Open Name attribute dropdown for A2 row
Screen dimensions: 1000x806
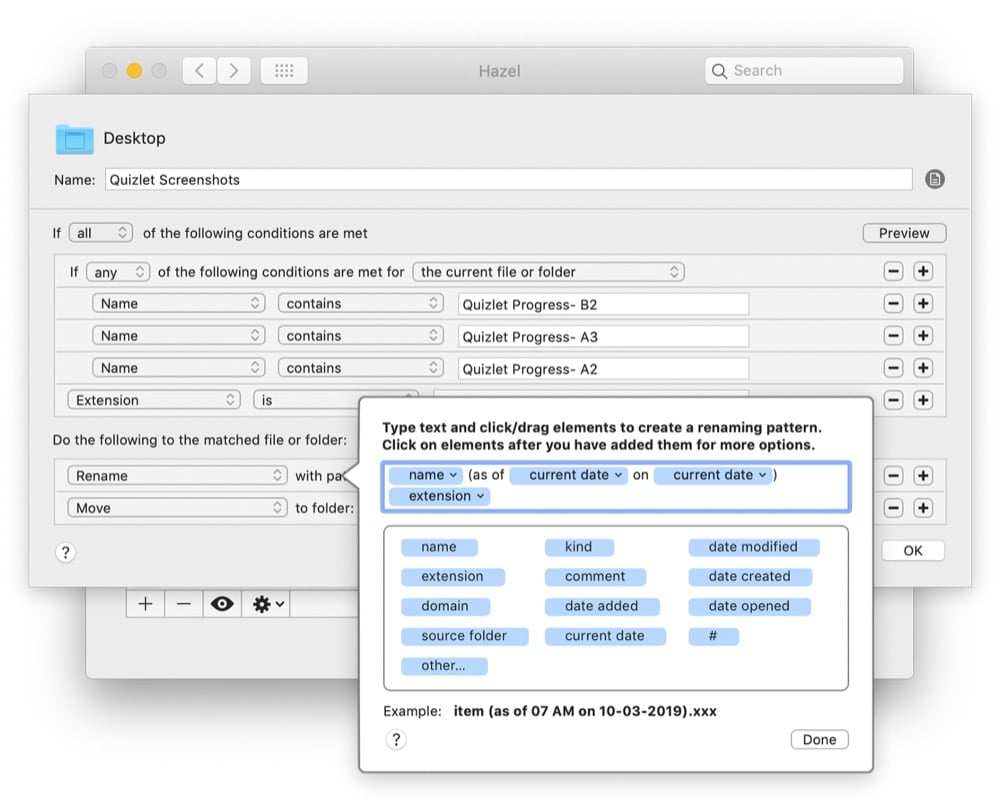pyautogui.click(x=179, y=367)
